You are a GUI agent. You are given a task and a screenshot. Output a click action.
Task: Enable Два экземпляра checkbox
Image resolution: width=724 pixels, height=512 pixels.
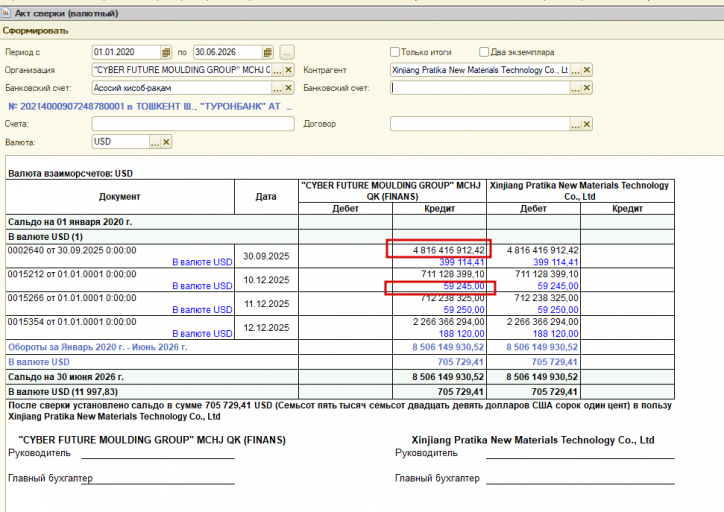[483, 52]
